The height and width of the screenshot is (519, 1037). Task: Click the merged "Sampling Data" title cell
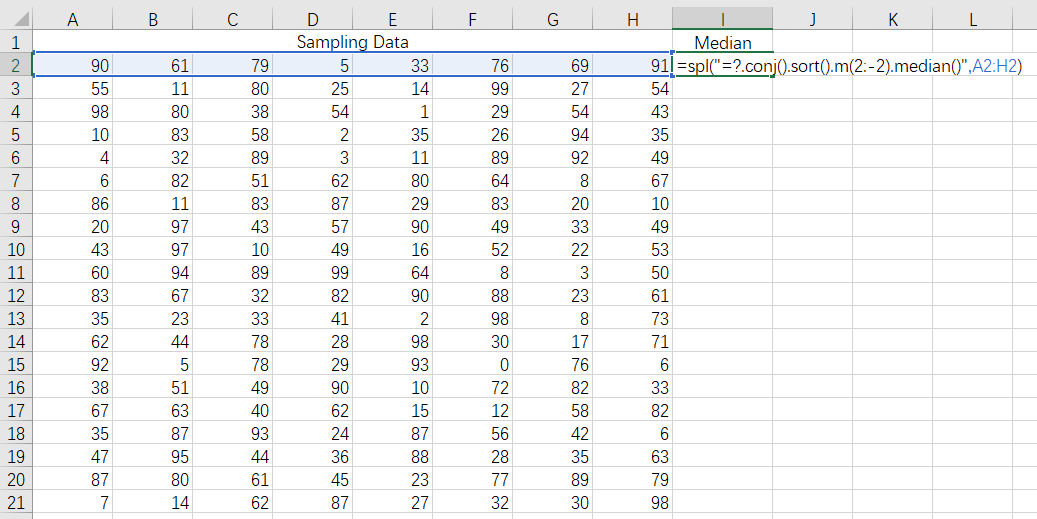[x=353, y=42]
